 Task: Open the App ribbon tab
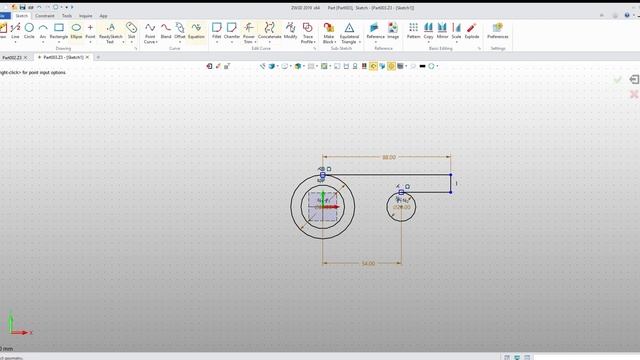103,16
